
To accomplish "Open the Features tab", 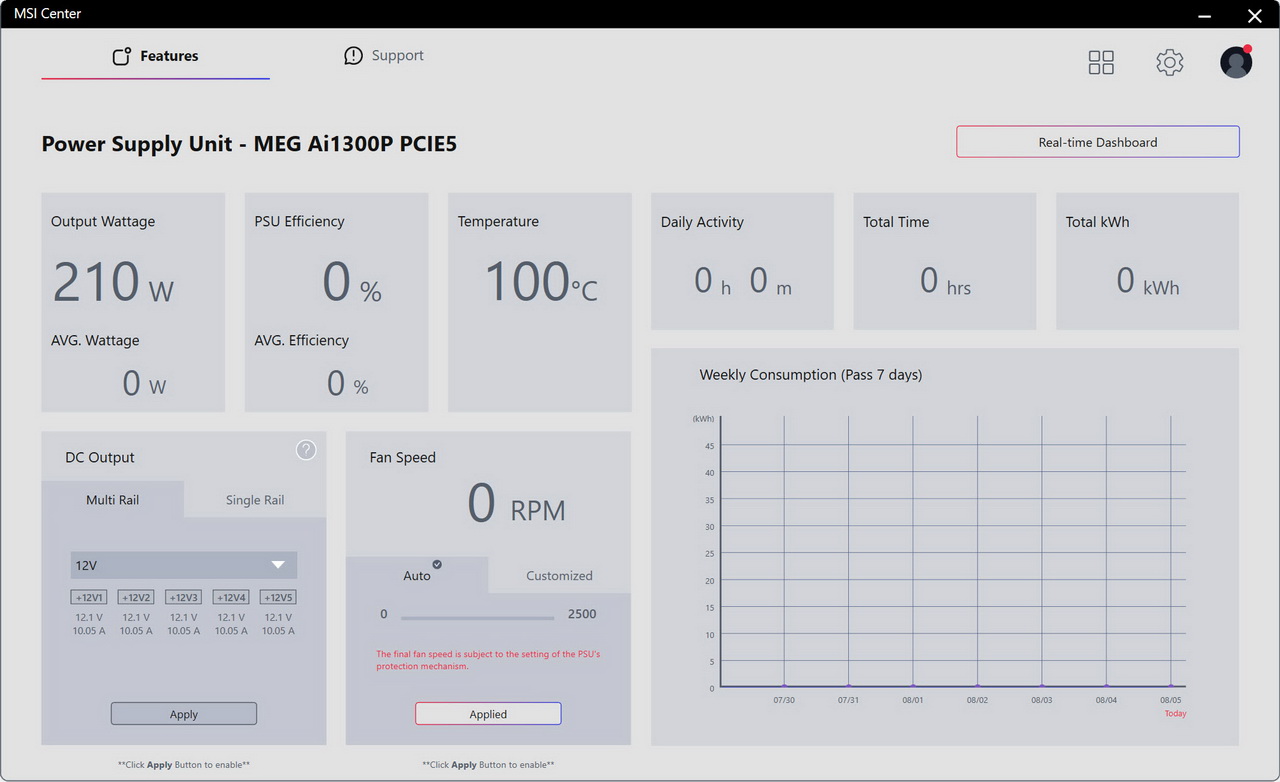I will [x=155, y=56].
